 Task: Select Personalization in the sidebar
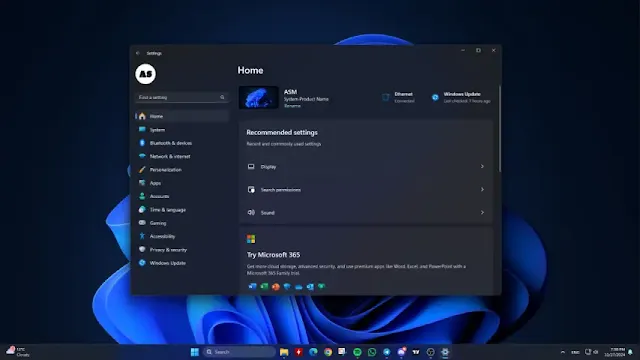click(182, 170)
